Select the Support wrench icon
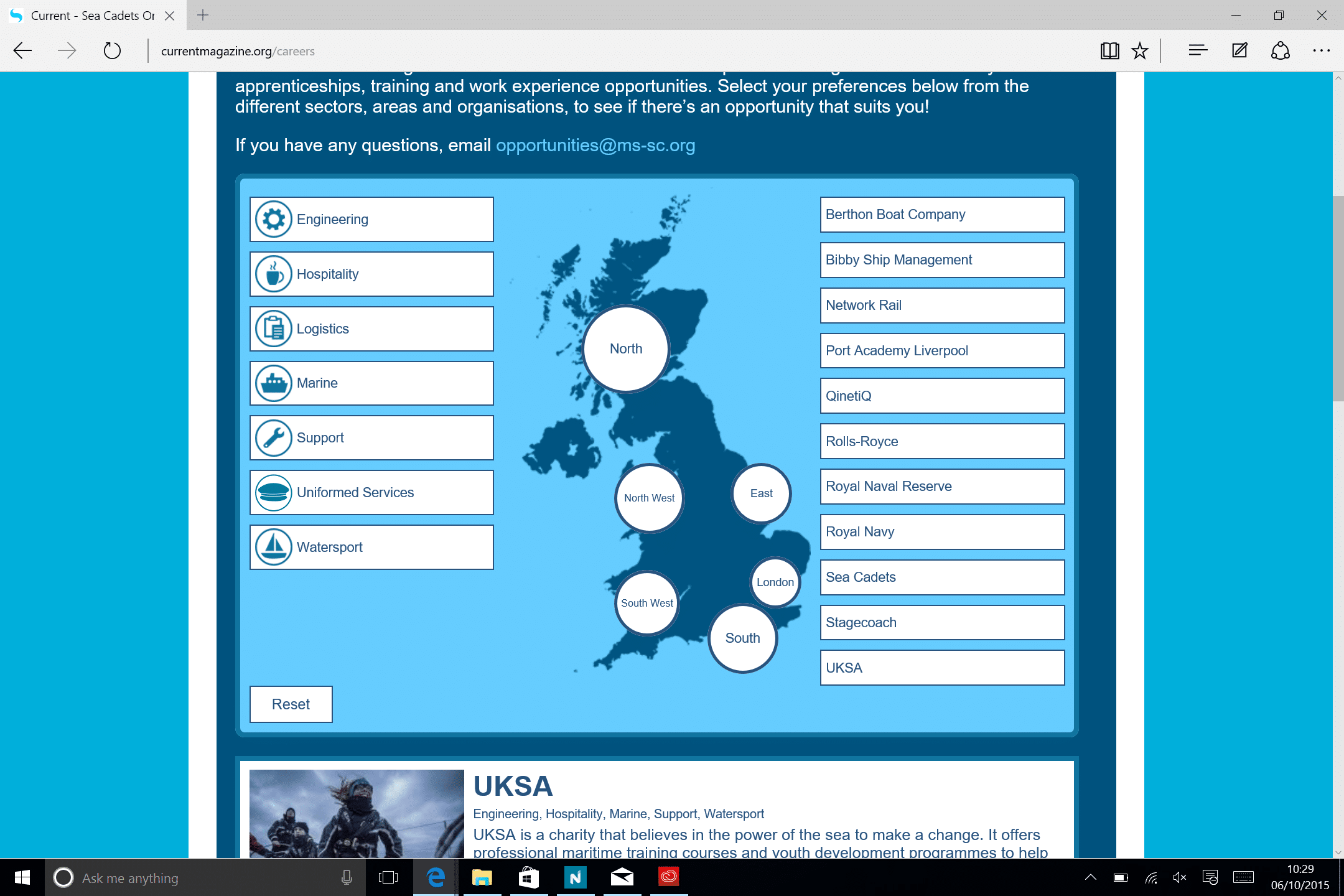The height and width of the screenshot is (896, 1344). point(273,437)
